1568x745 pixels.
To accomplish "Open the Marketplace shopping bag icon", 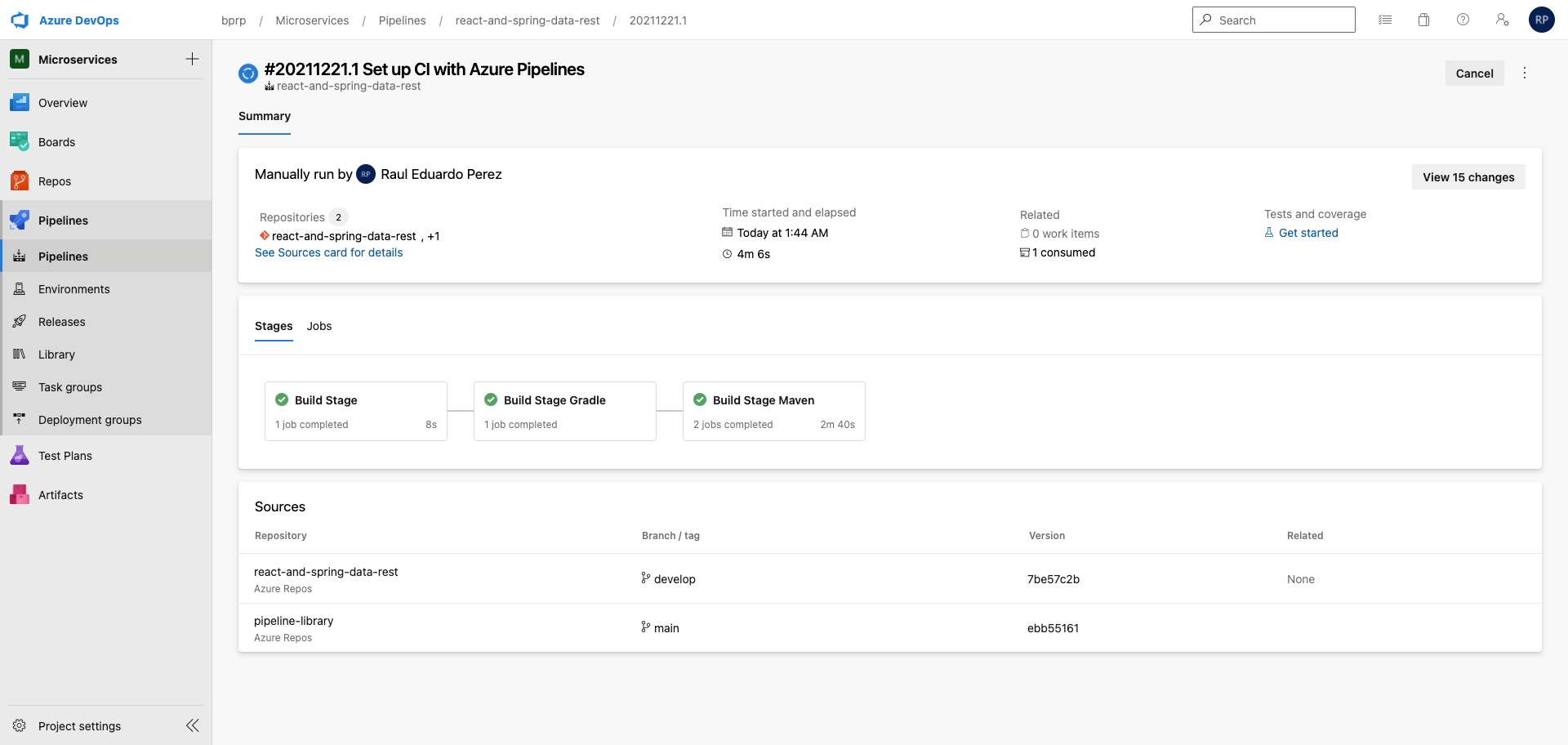I will [1424, 20].
